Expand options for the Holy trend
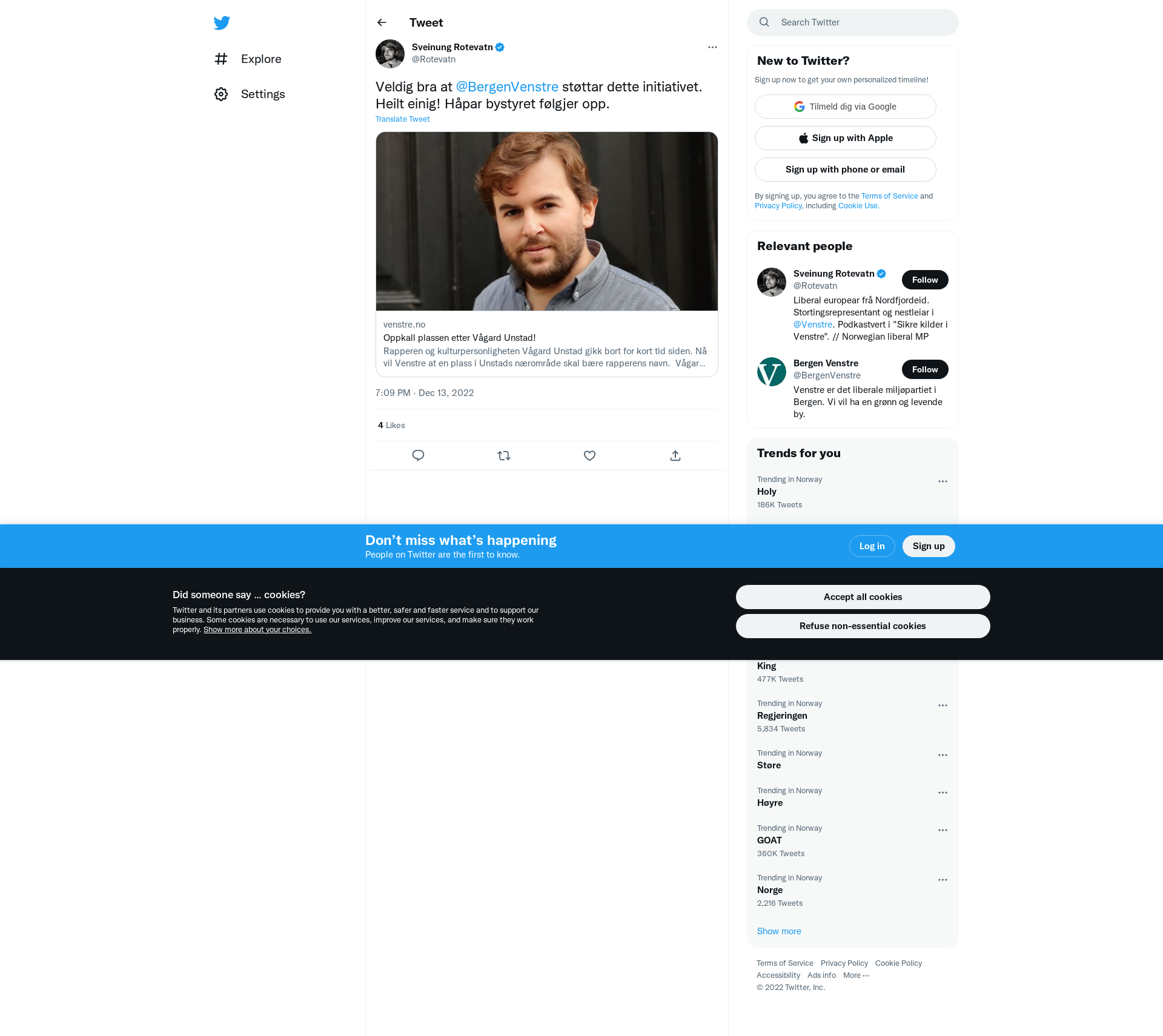 pyautogui.click(x=943, y=481)
